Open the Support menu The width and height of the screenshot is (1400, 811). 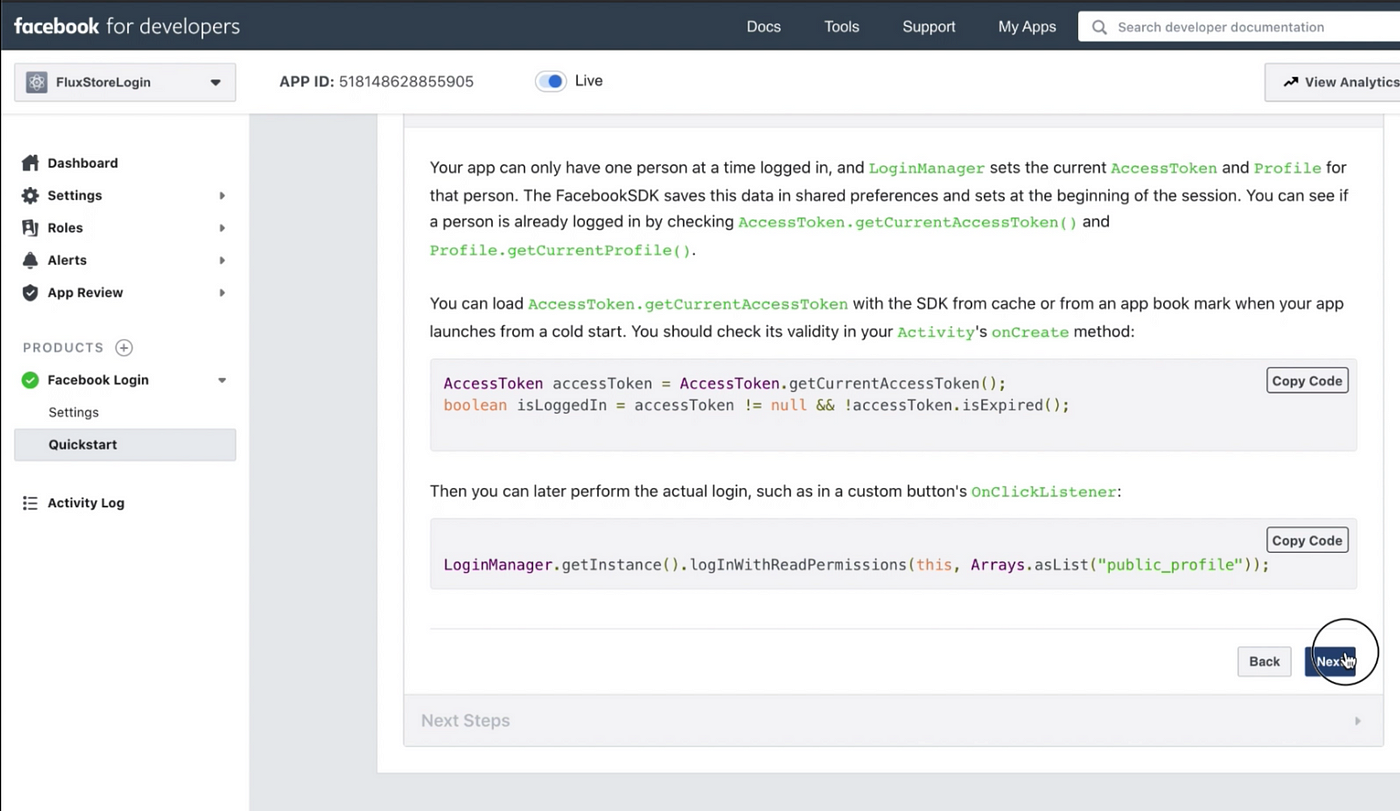coord(929,27)
